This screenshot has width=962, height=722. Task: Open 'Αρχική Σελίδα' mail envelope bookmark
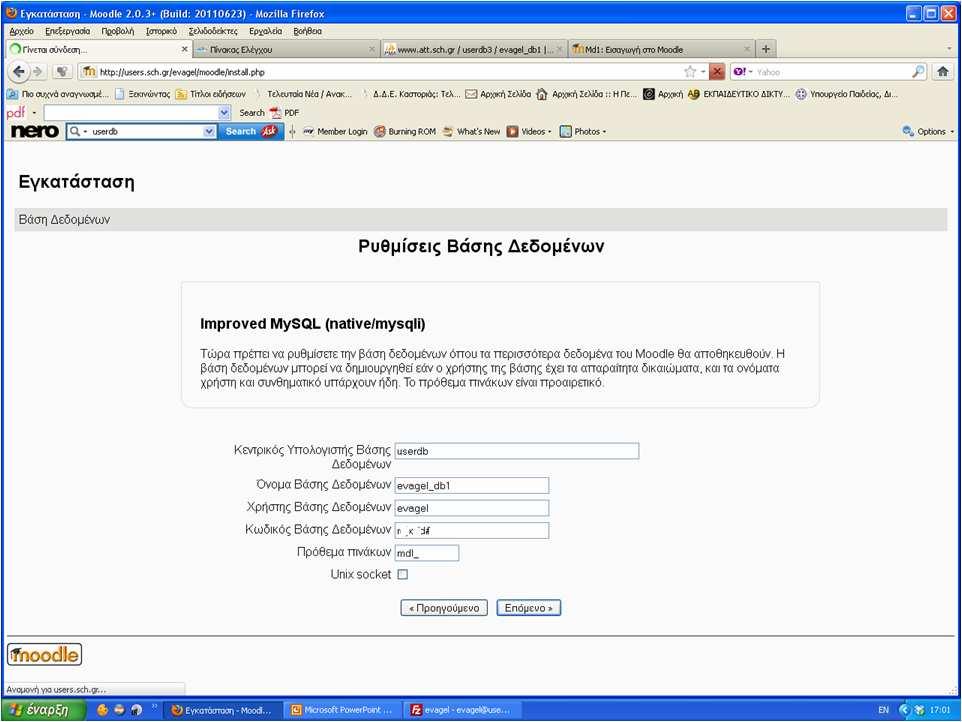point(498,94)
